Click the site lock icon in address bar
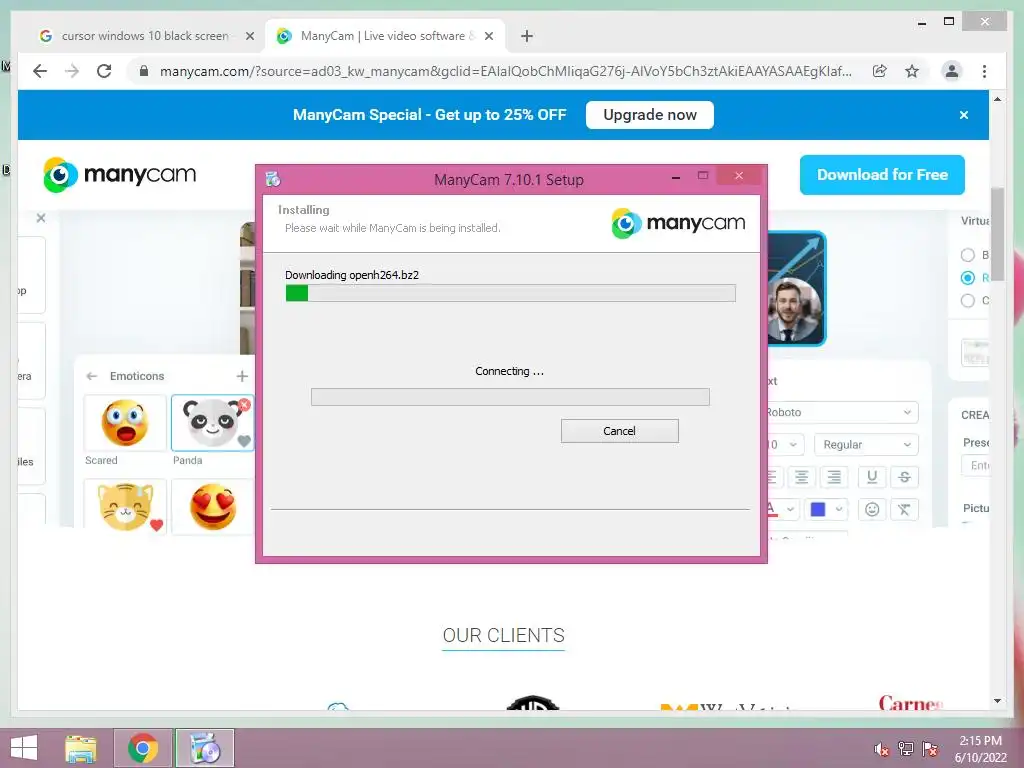The image size is (1024, 768). (x=144, y=71)
